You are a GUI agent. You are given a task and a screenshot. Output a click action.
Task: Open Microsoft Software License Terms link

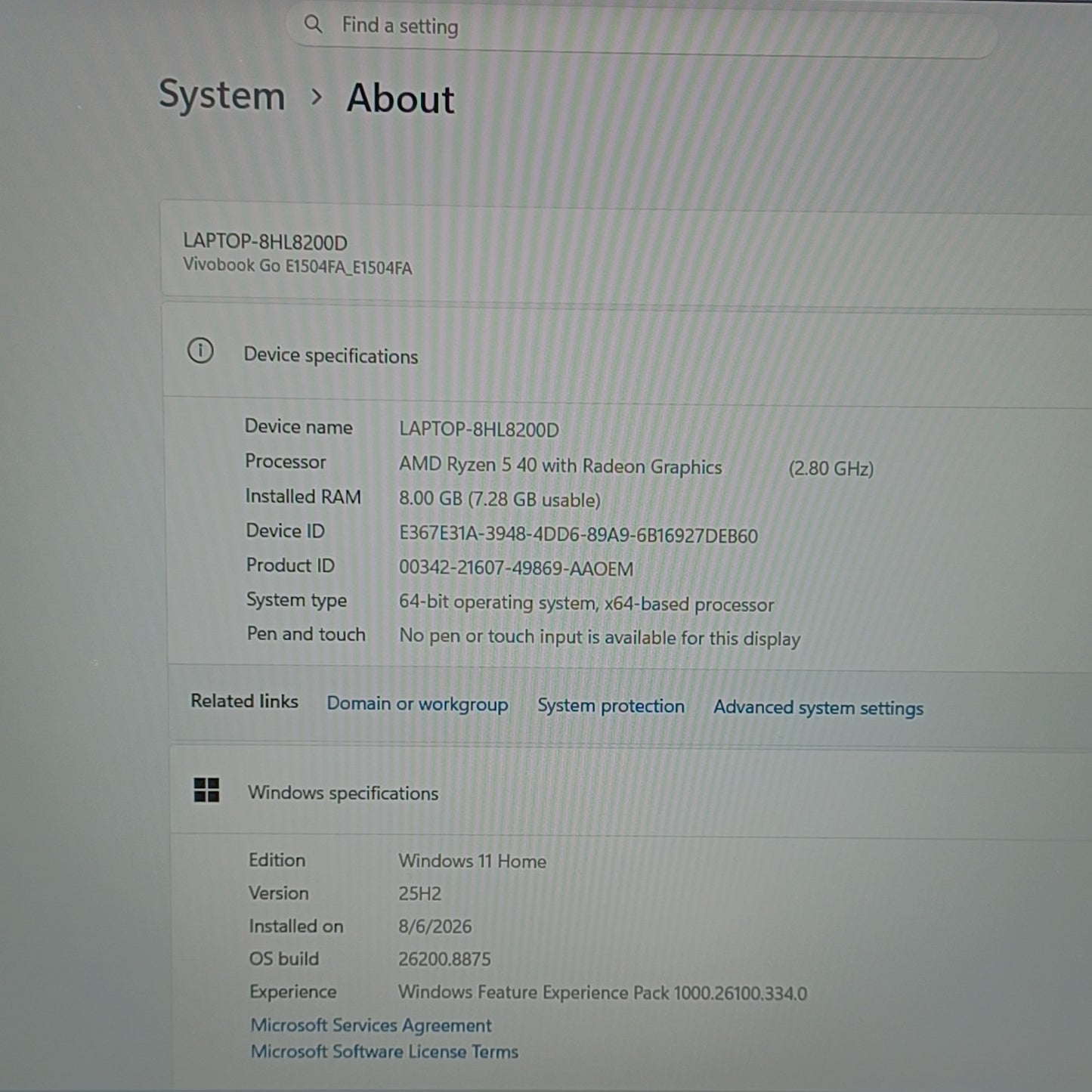(385, 1052)
